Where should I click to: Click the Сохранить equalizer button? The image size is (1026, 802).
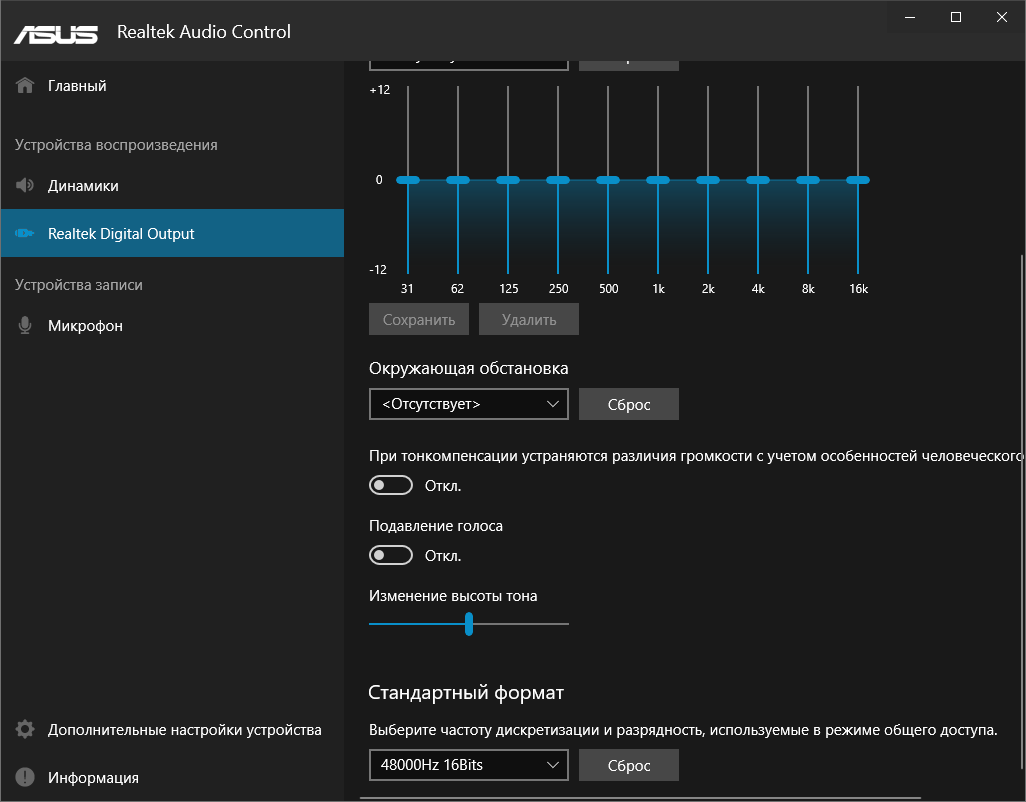tap(419, 320)
